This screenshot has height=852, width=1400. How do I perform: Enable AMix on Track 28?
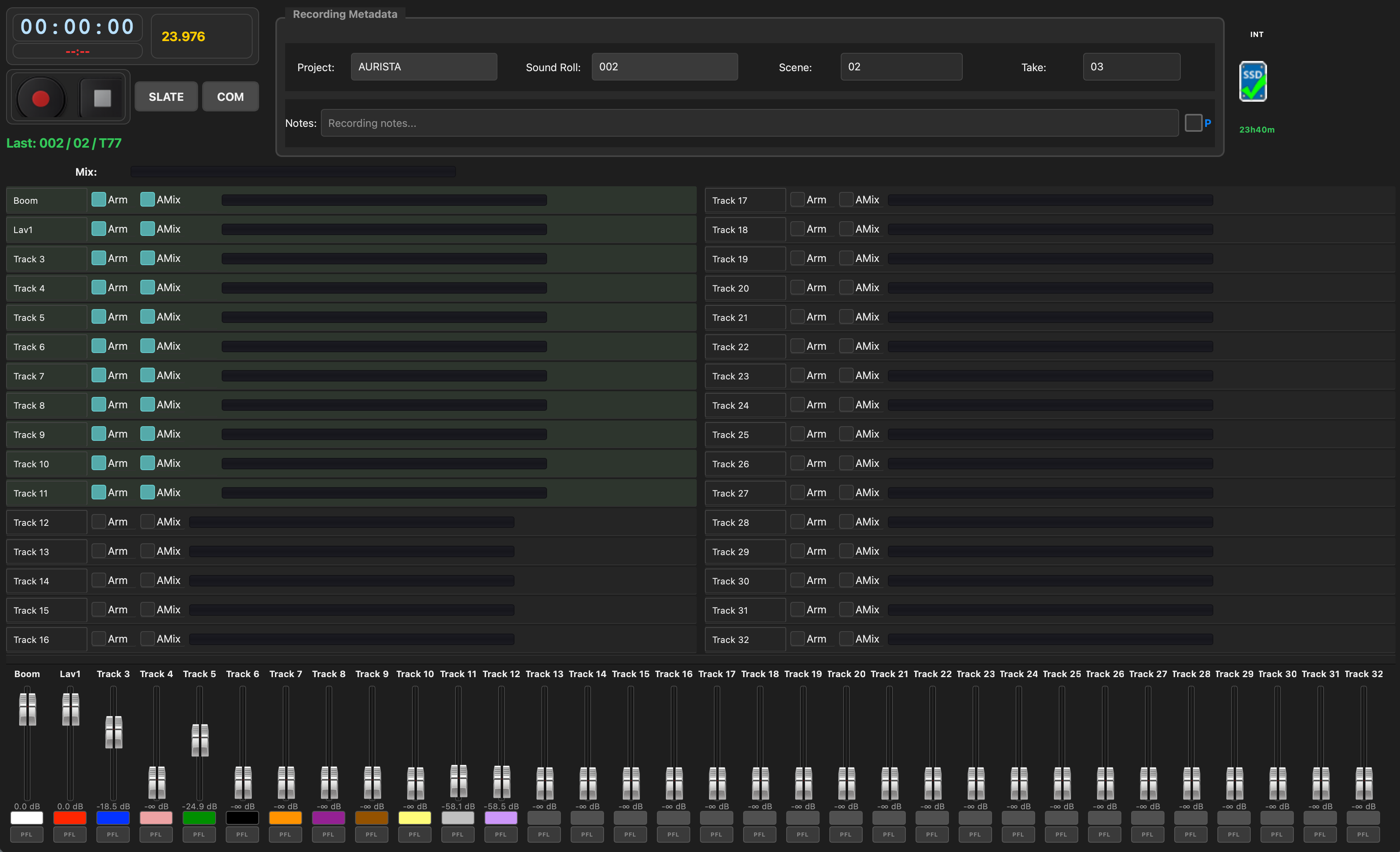tap(846, 521)
